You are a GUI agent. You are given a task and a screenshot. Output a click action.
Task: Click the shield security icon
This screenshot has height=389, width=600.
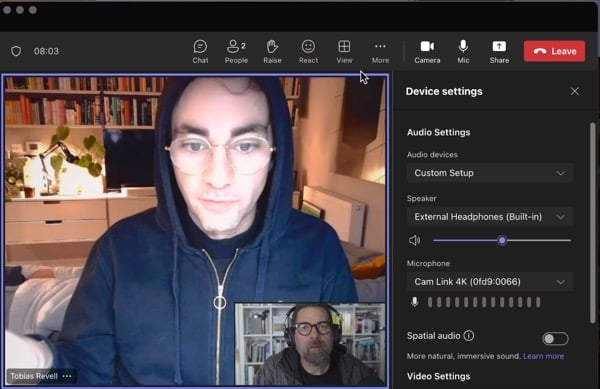16,51
